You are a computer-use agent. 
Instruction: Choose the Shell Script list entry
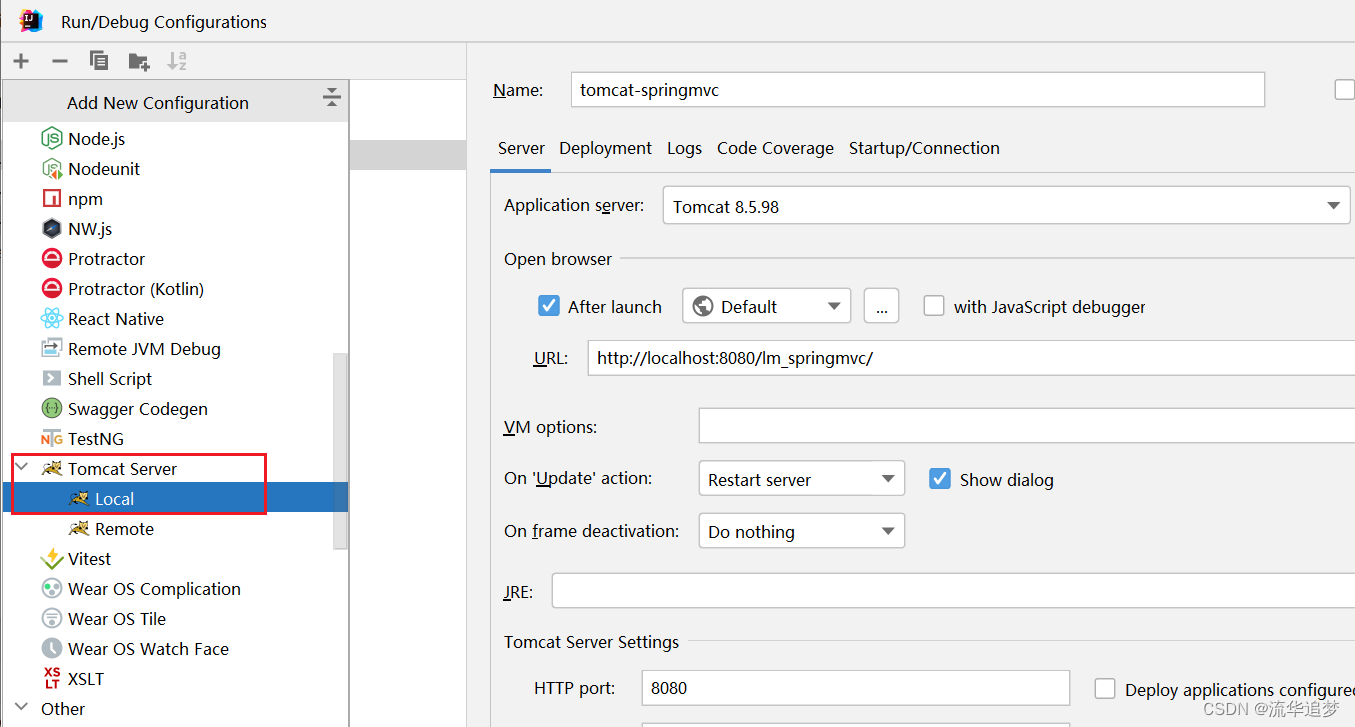pos(175,379)
